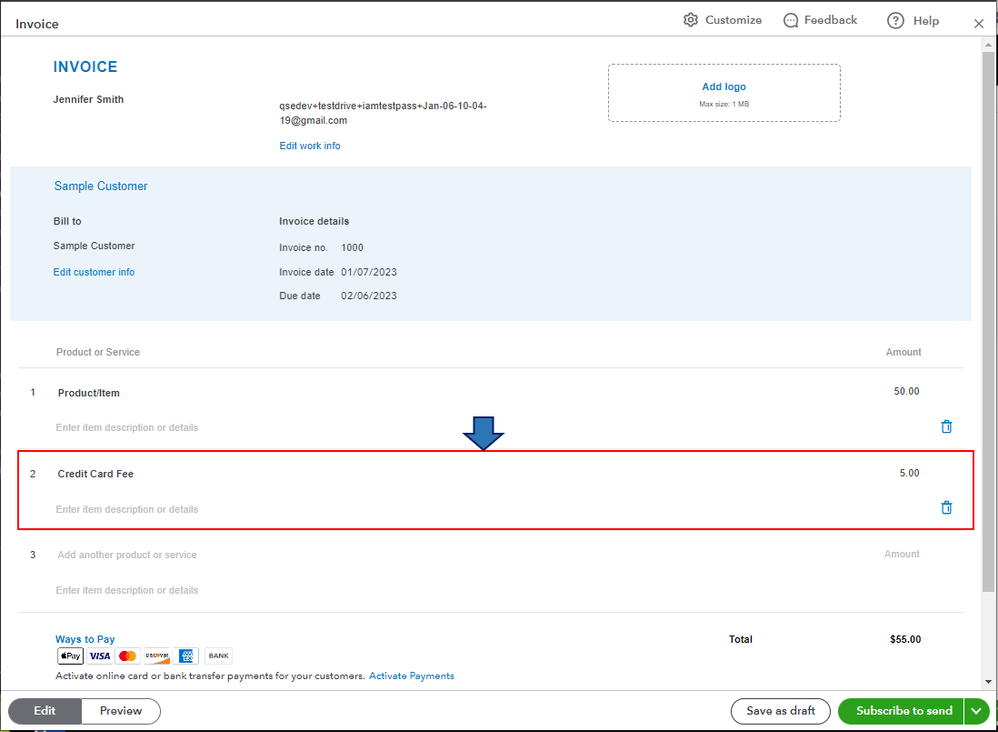Select the Credit Card Fee line name
998x732 pixels.
pos(95,474)
